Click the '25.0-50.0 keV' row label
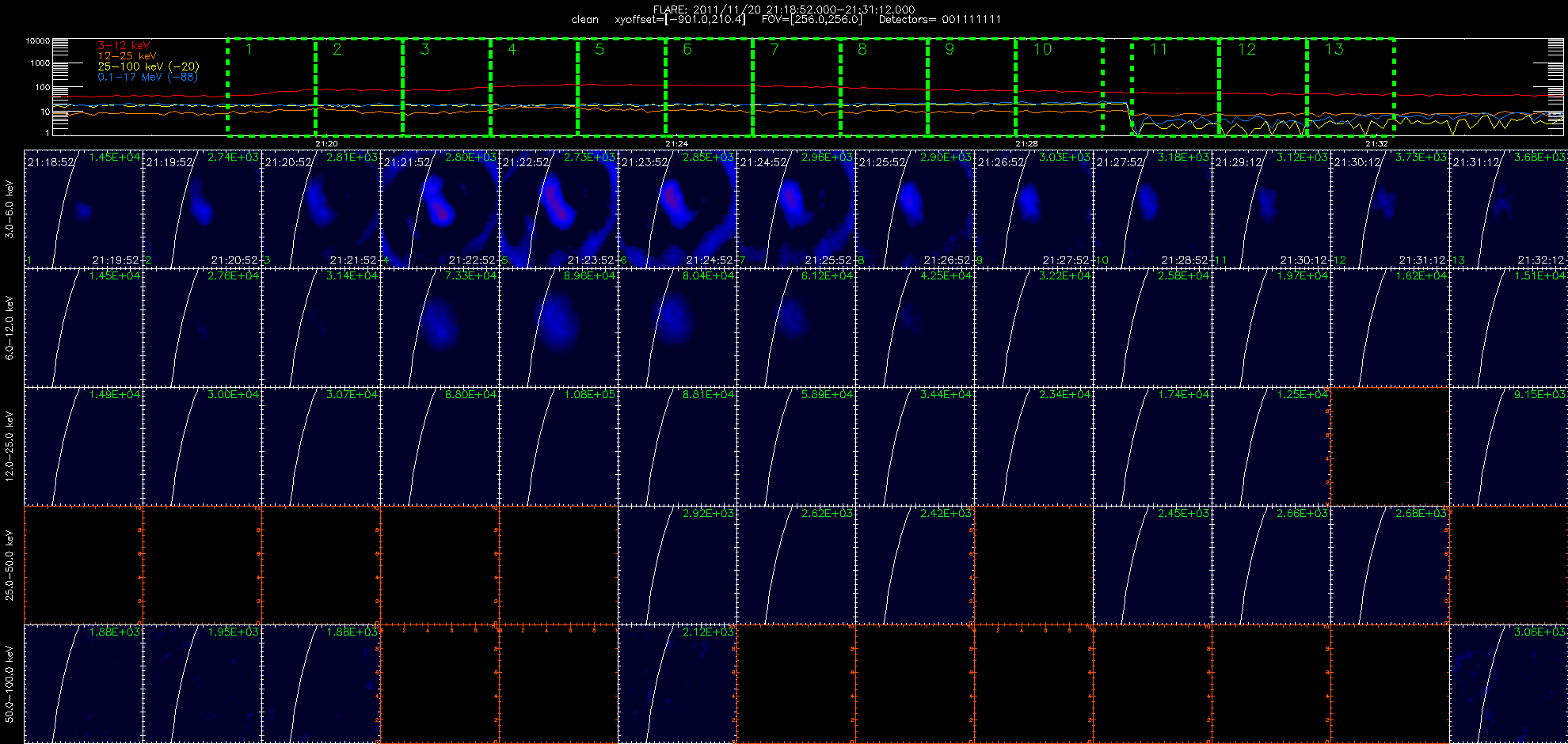Image resolution: width=1568 pixels, height=744 pixels. (x=10, y=565)
